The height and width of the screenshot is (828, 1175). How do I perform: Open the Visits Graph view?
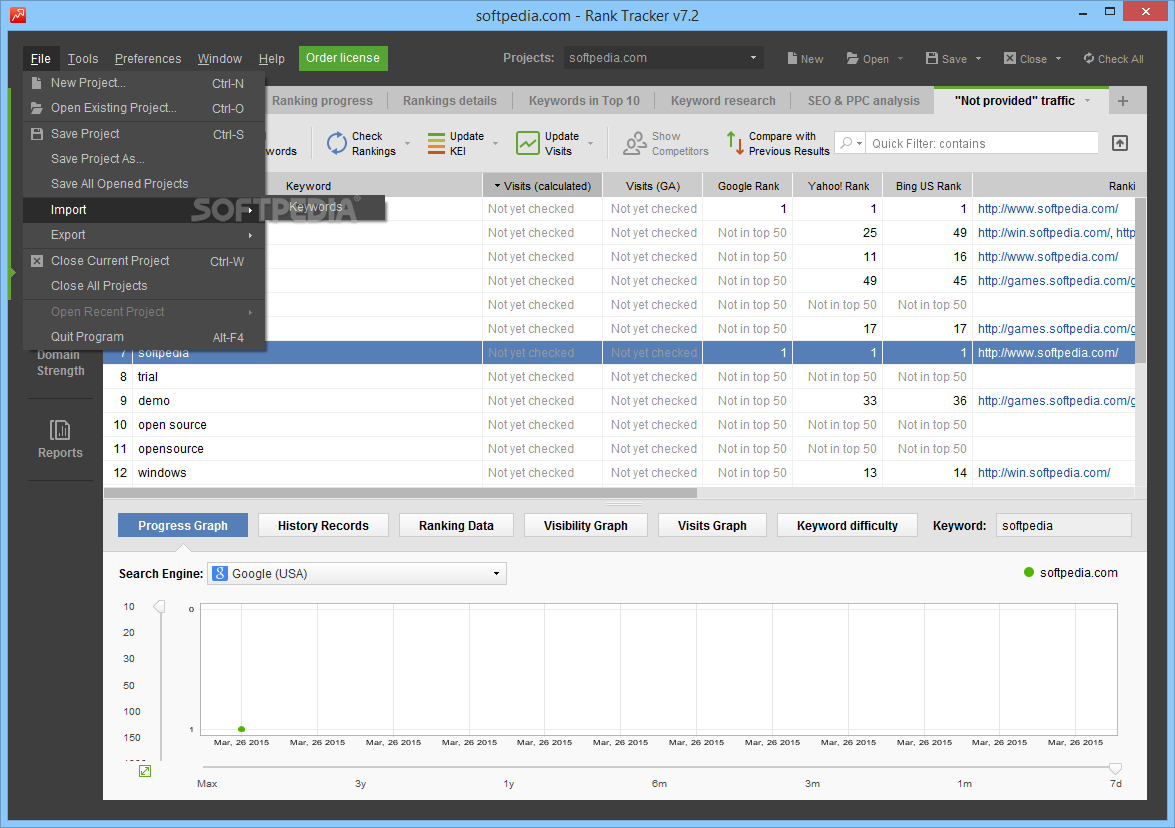[712, 525]
